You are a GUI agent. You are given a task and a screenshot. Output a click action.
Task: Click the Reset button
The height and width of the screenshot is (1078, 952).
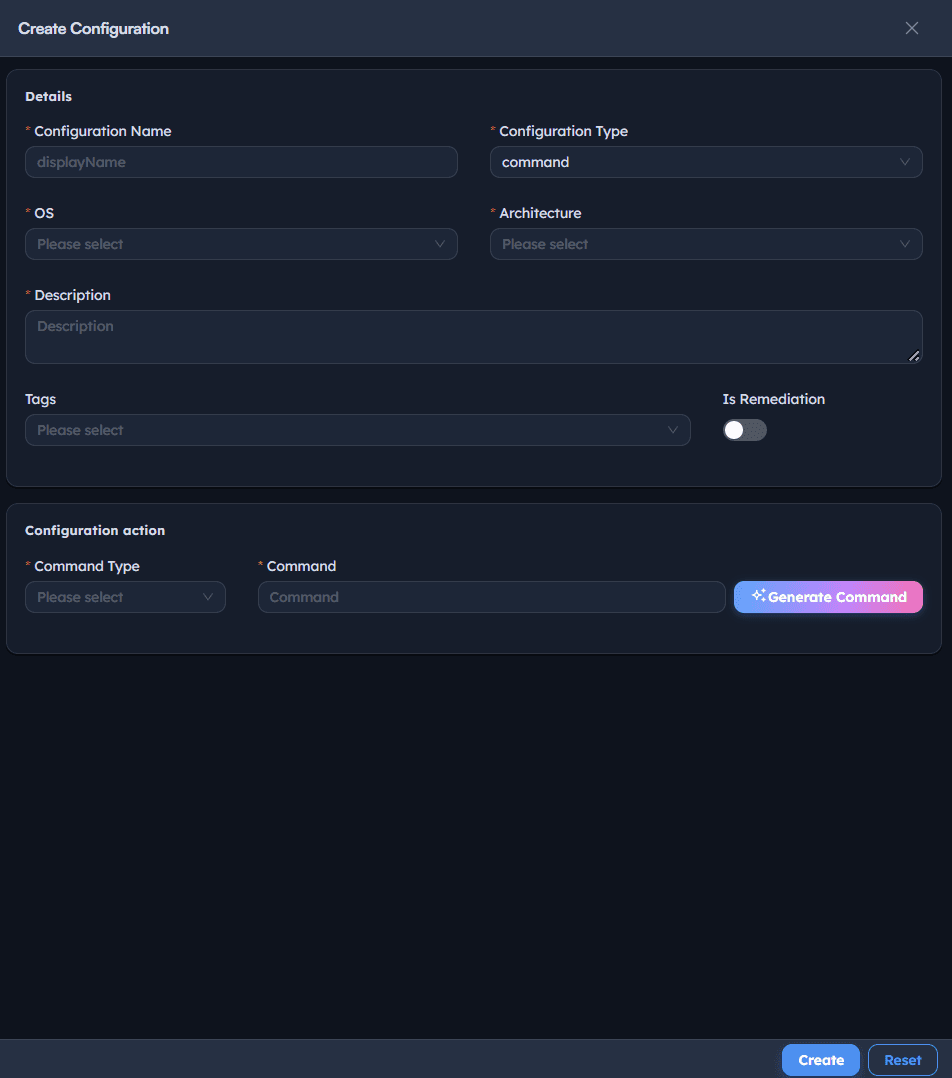point(903,1060)
